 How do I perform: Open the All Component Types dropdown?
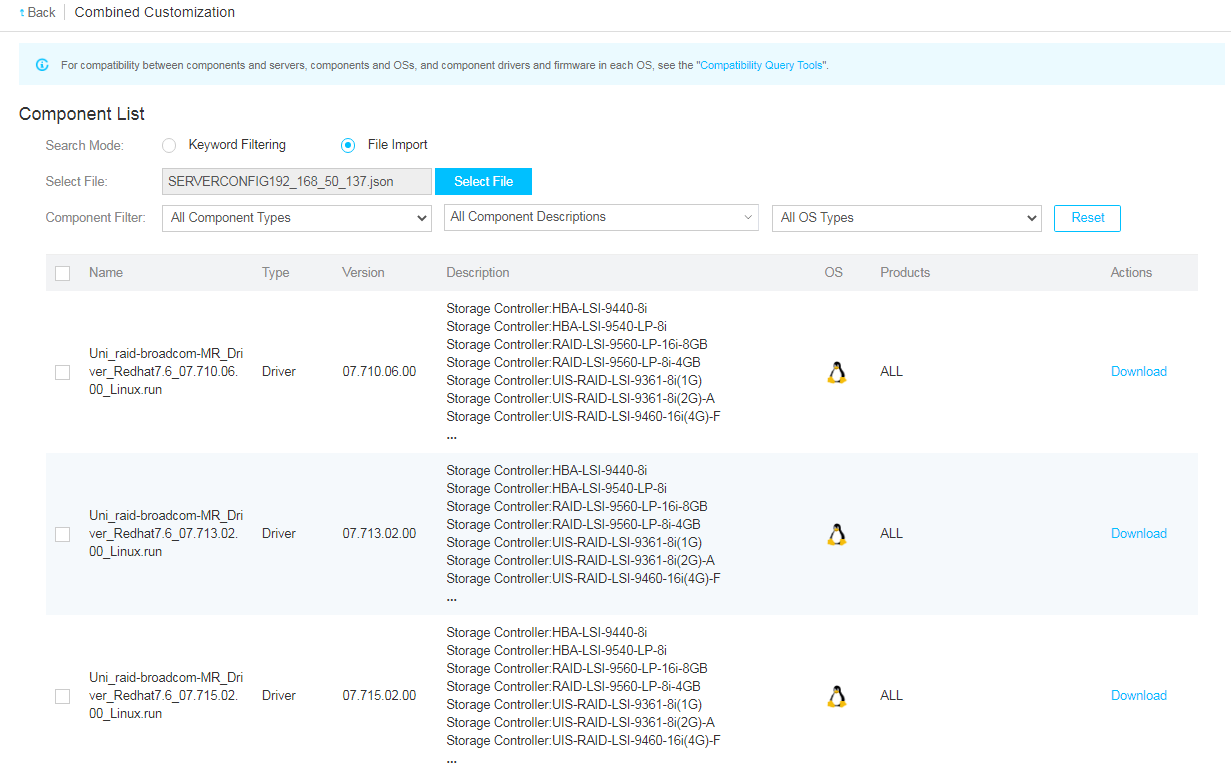pyautogui.click(x=297, y=218)
